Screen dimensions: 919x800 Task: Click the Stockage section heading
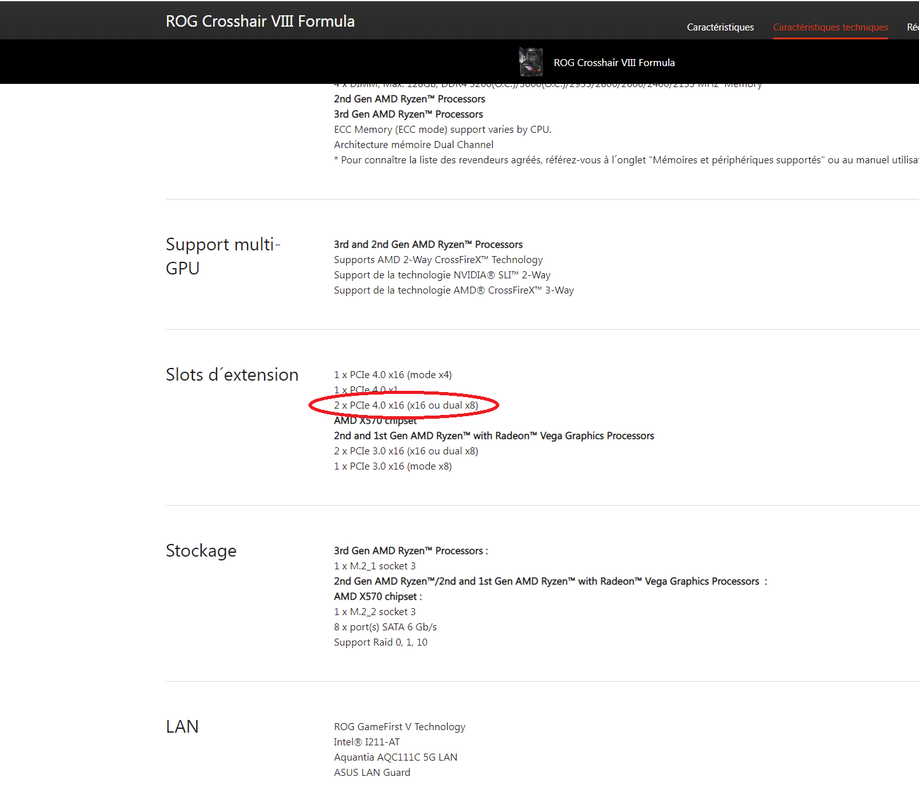[x=201, y=551]
